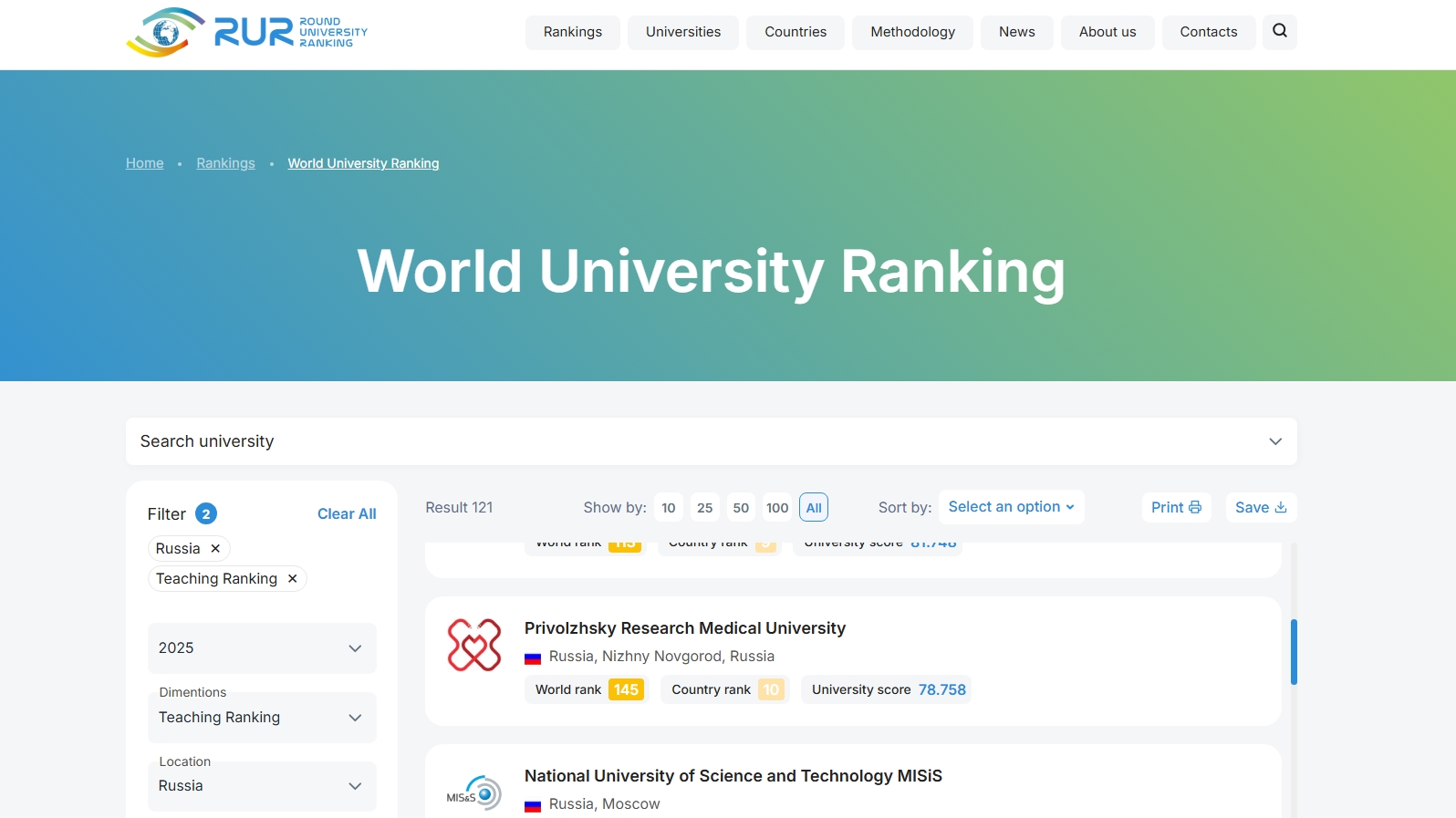Show 10 results per page

pos(669,508)
